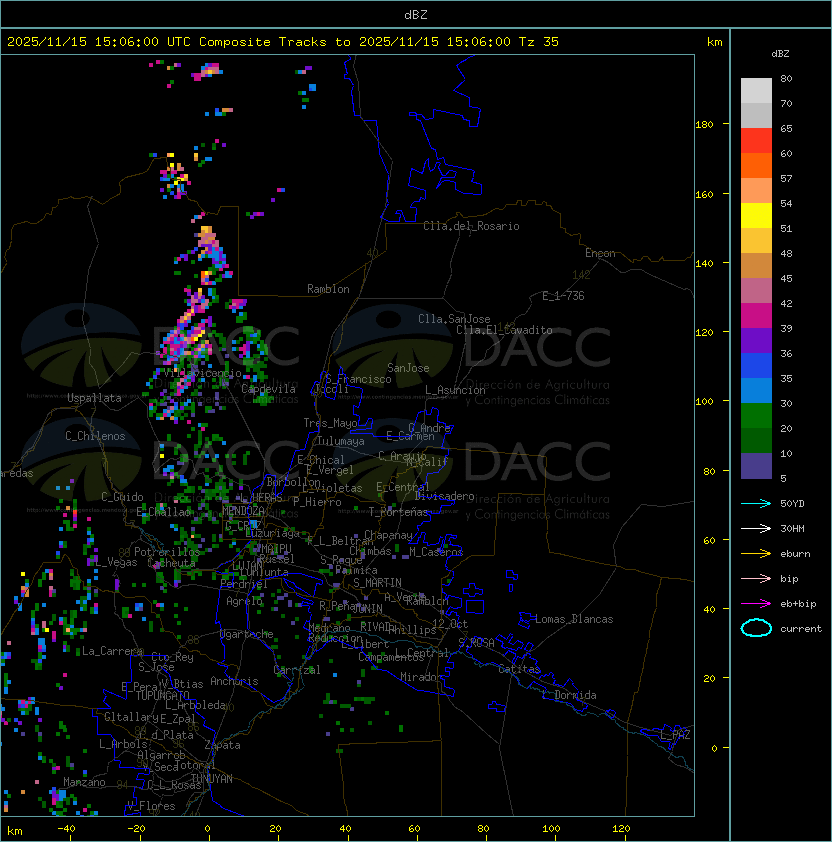Click the L_Asuncion map label
Viewport: 832px width, 842px height.
[x=455, y=390]
